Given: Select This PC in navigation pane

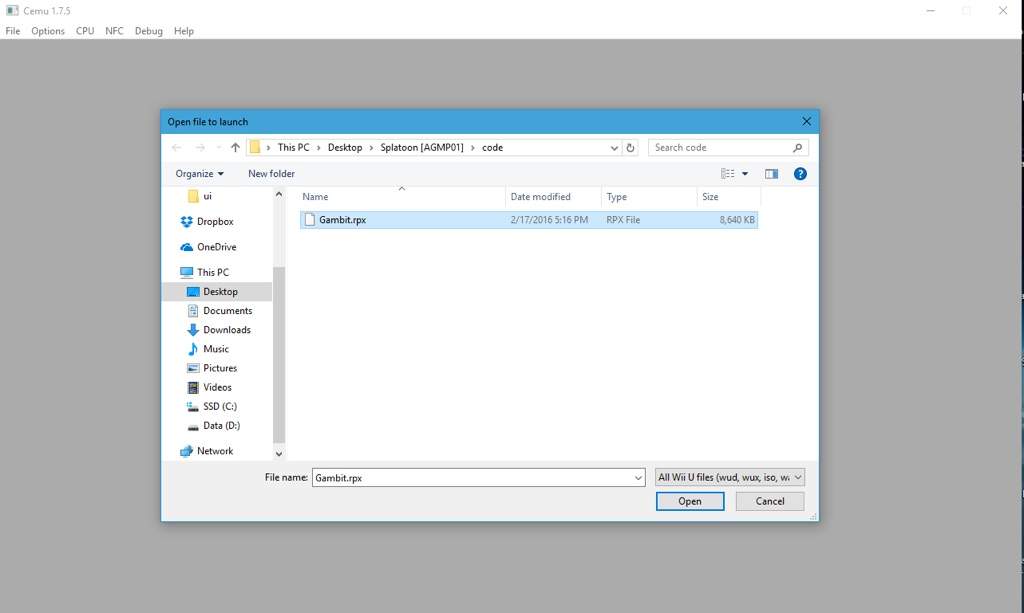Looking at the screenshot, I should click(213, 272).
